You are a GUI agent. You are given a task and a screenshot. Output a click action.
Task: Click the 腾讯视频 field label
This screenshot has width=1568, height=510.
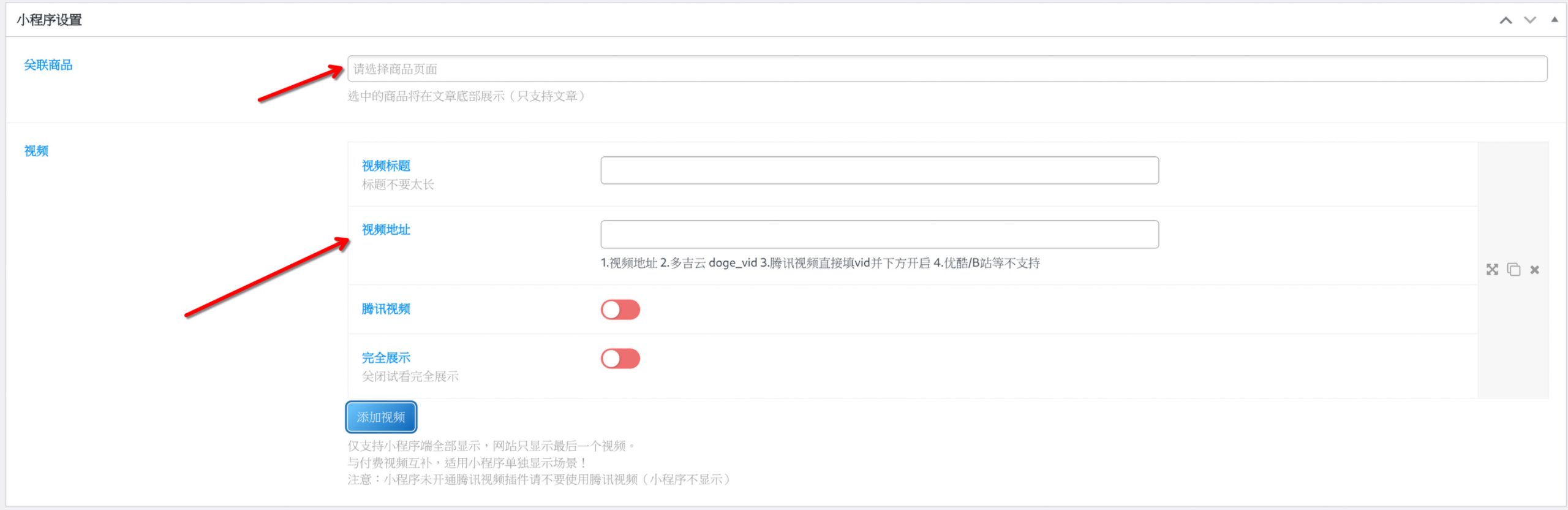click(386, 309)
